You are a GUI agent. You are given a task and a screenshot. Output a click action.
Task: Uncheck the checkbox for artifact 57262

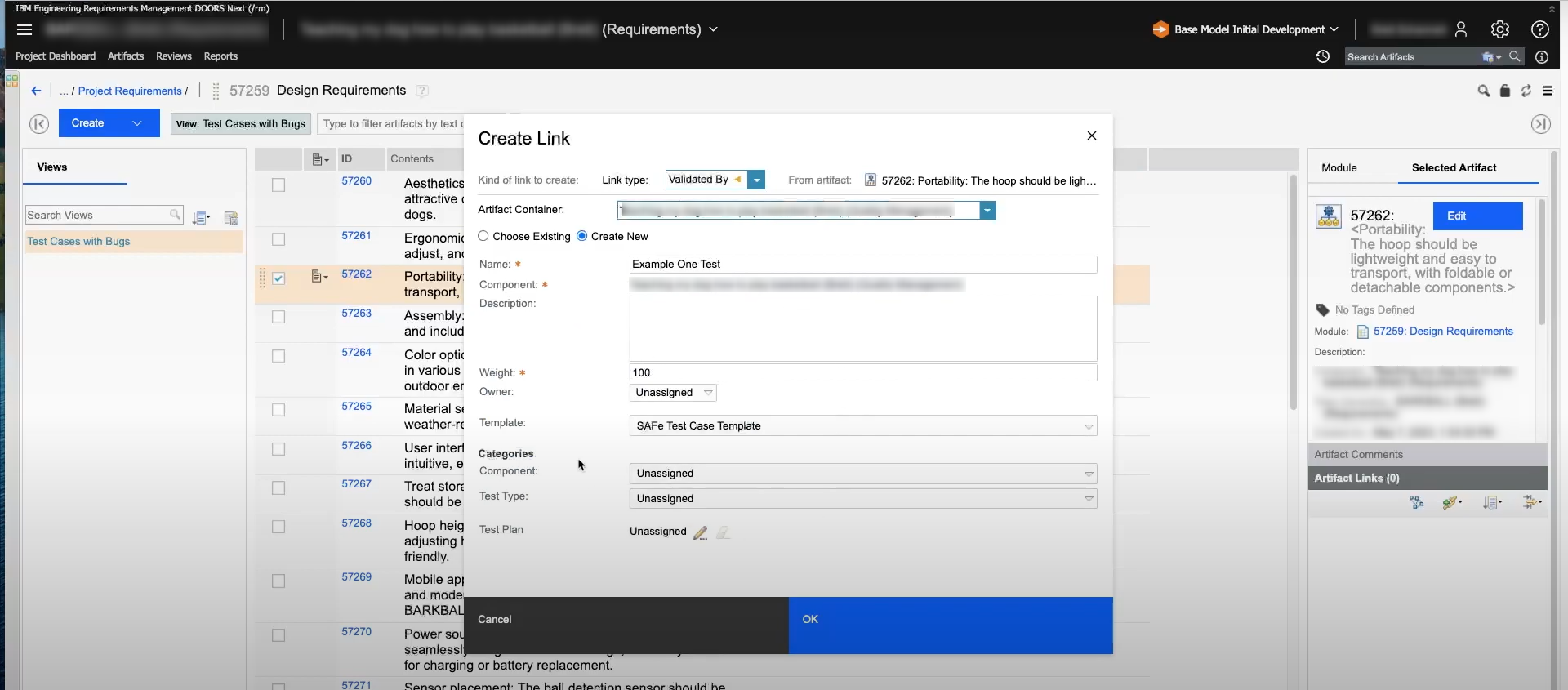[x=278, y=278]
